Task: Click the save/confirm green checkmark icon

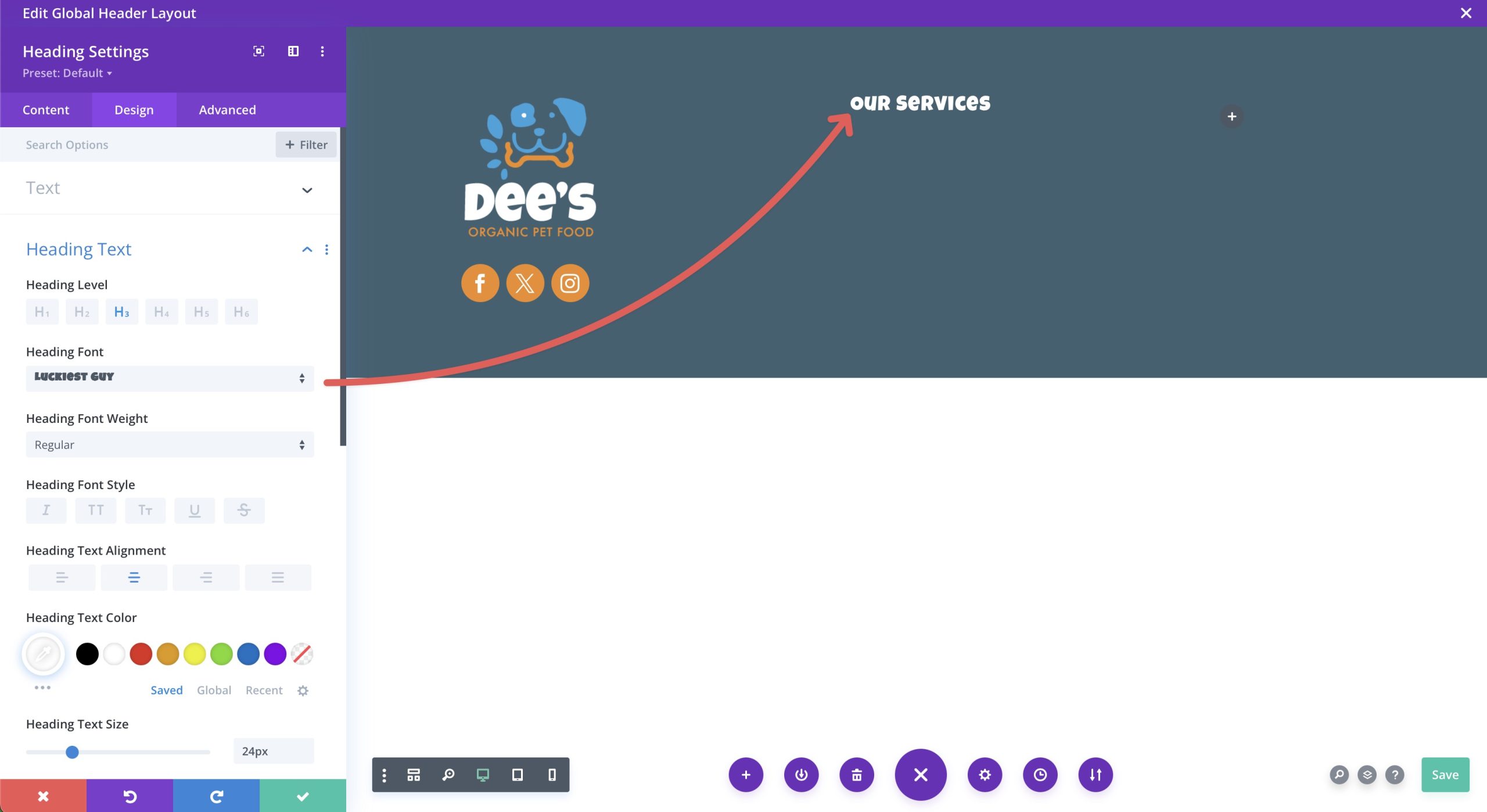Action: coord(302,796)
